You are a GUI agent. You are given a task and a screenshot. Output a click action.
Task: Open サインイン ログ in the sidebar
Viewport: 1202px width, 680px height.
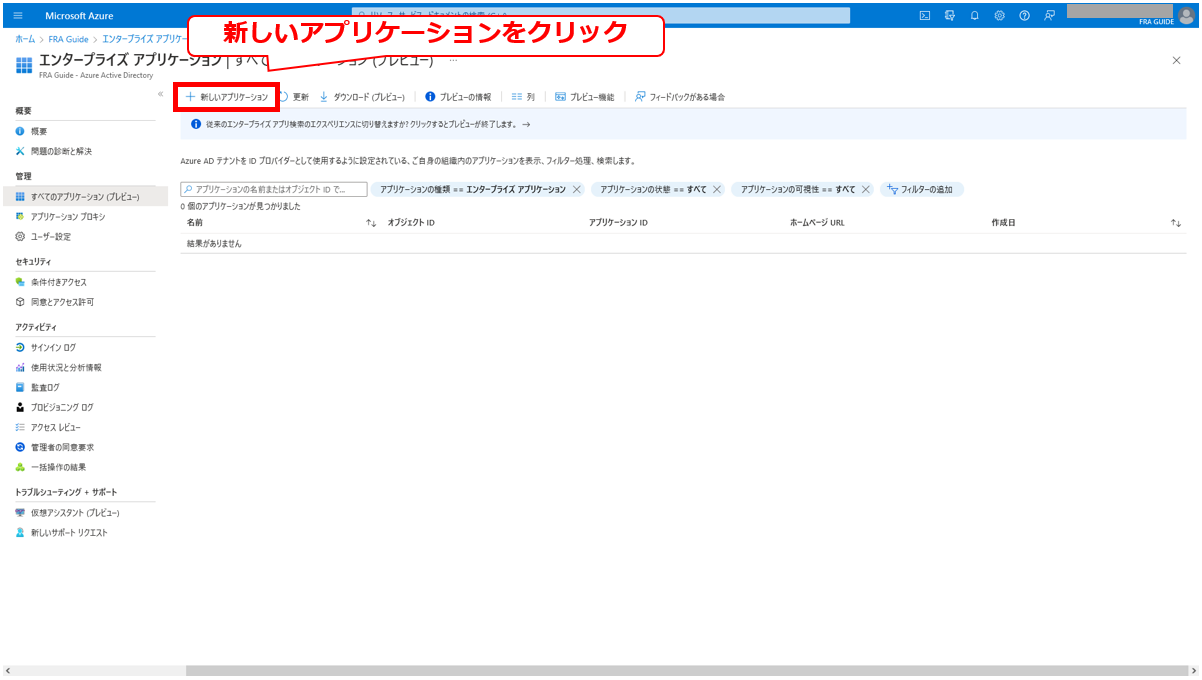pyautogui.click(x=53, y=347)
